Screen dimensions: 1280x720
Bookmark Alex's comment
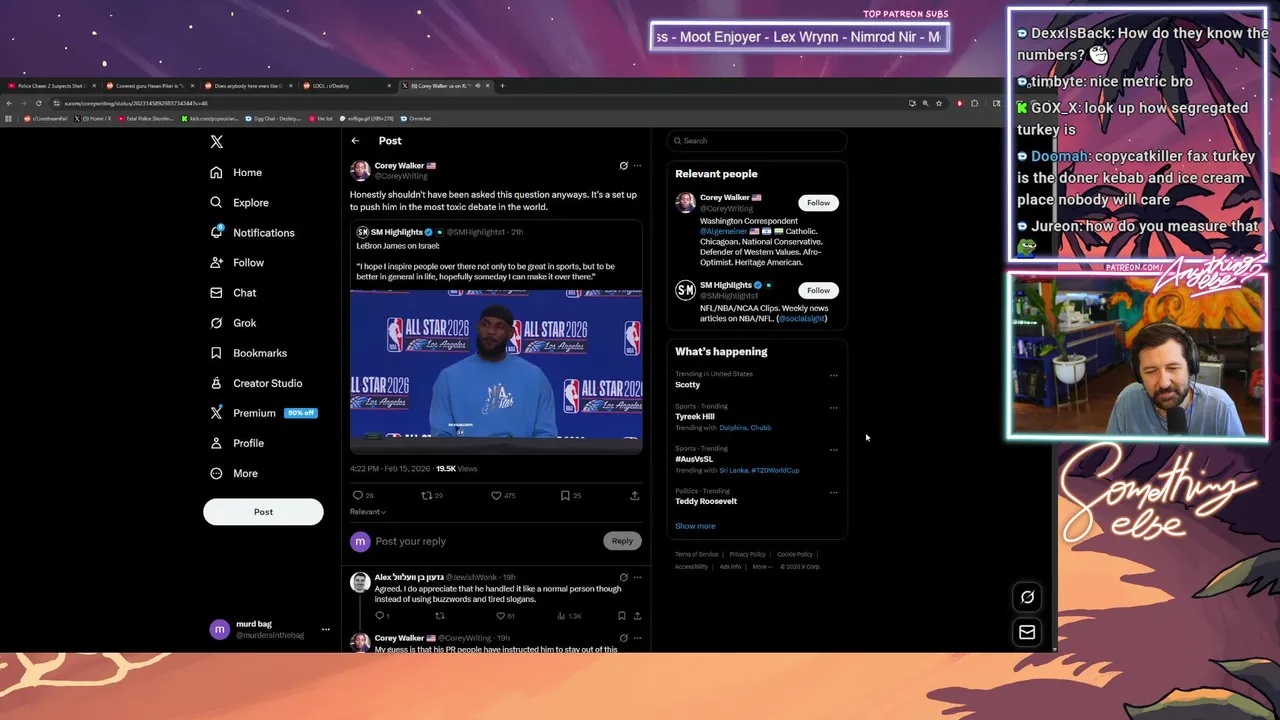tap(621, 616)
